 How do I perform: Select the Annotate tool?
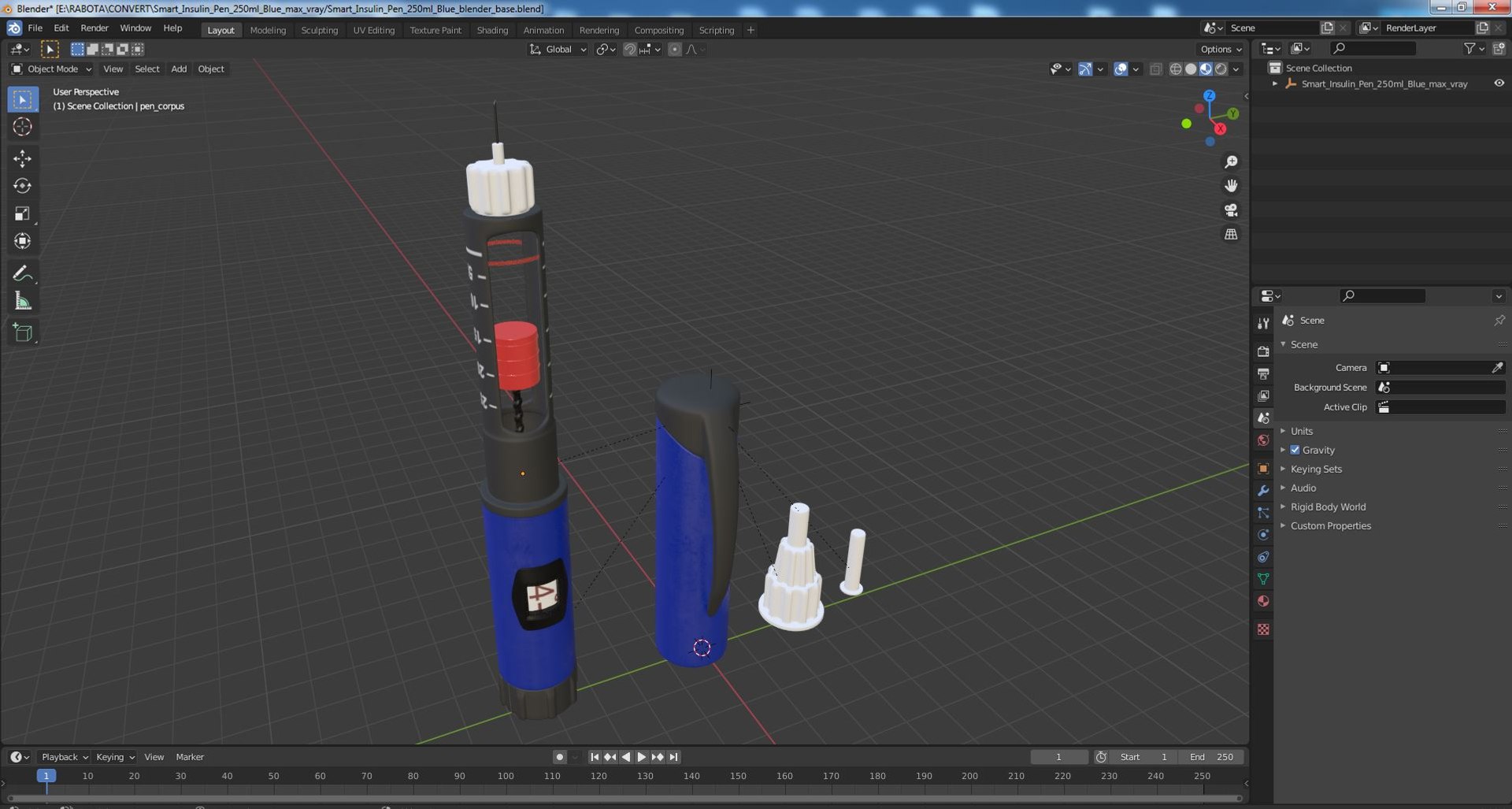[22, 273]
